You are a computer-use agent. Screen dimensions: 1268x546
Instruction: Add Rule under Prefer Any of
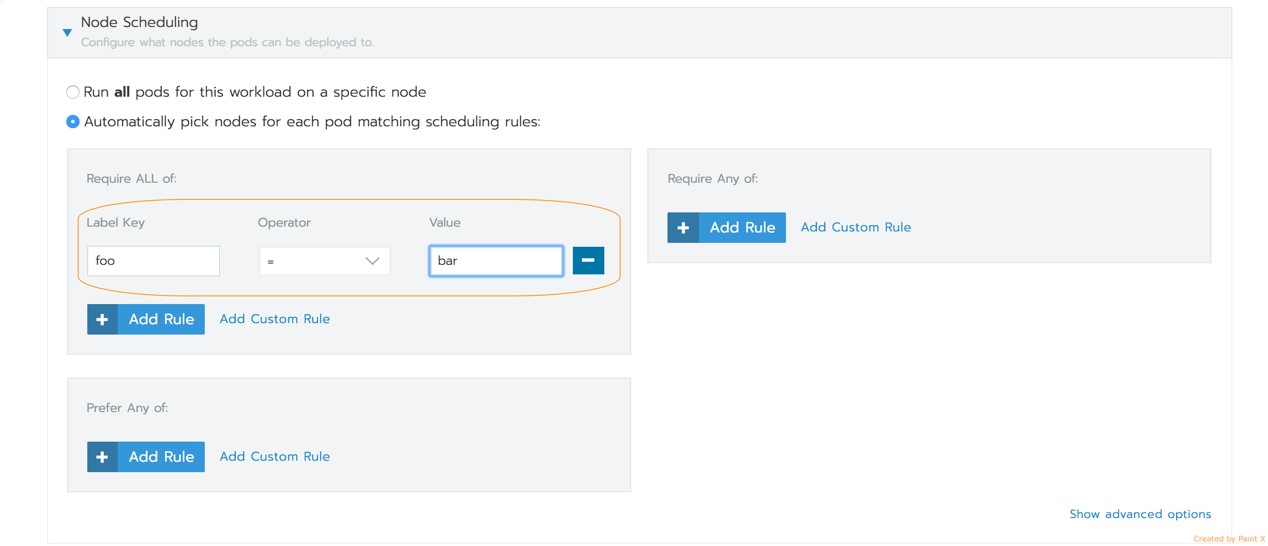[161, 457]
